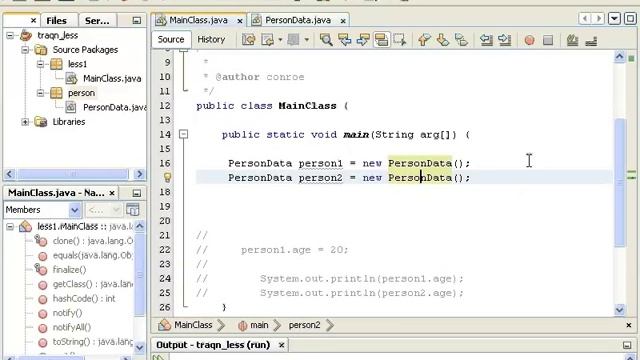Open the Services tab
This screenshot has height=360, width=640.
pyautogui.click(x=97, y=20)
